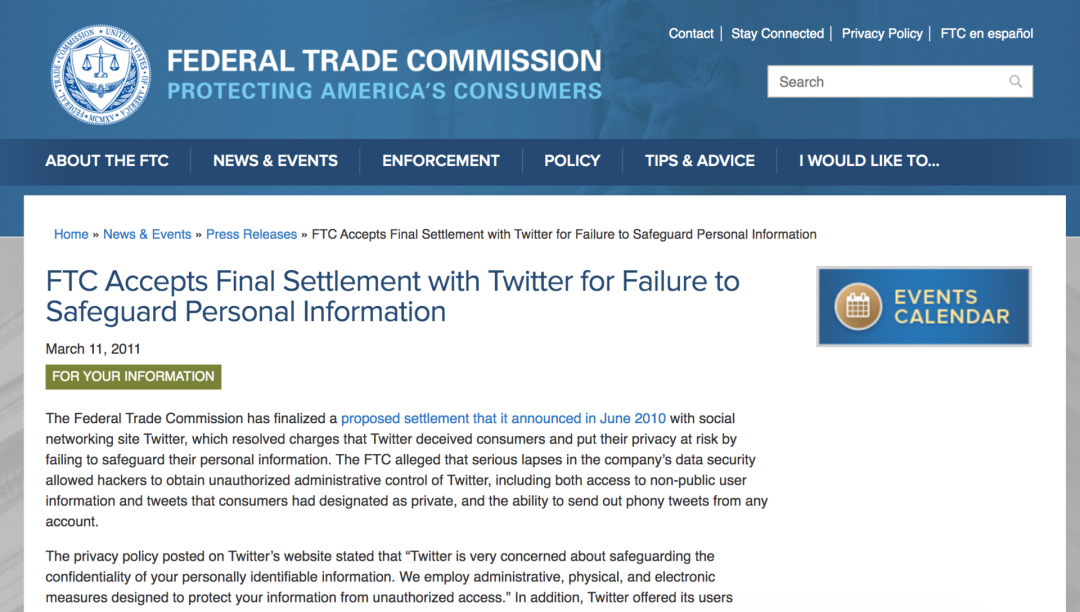Open the About the FTC menu

107,161
